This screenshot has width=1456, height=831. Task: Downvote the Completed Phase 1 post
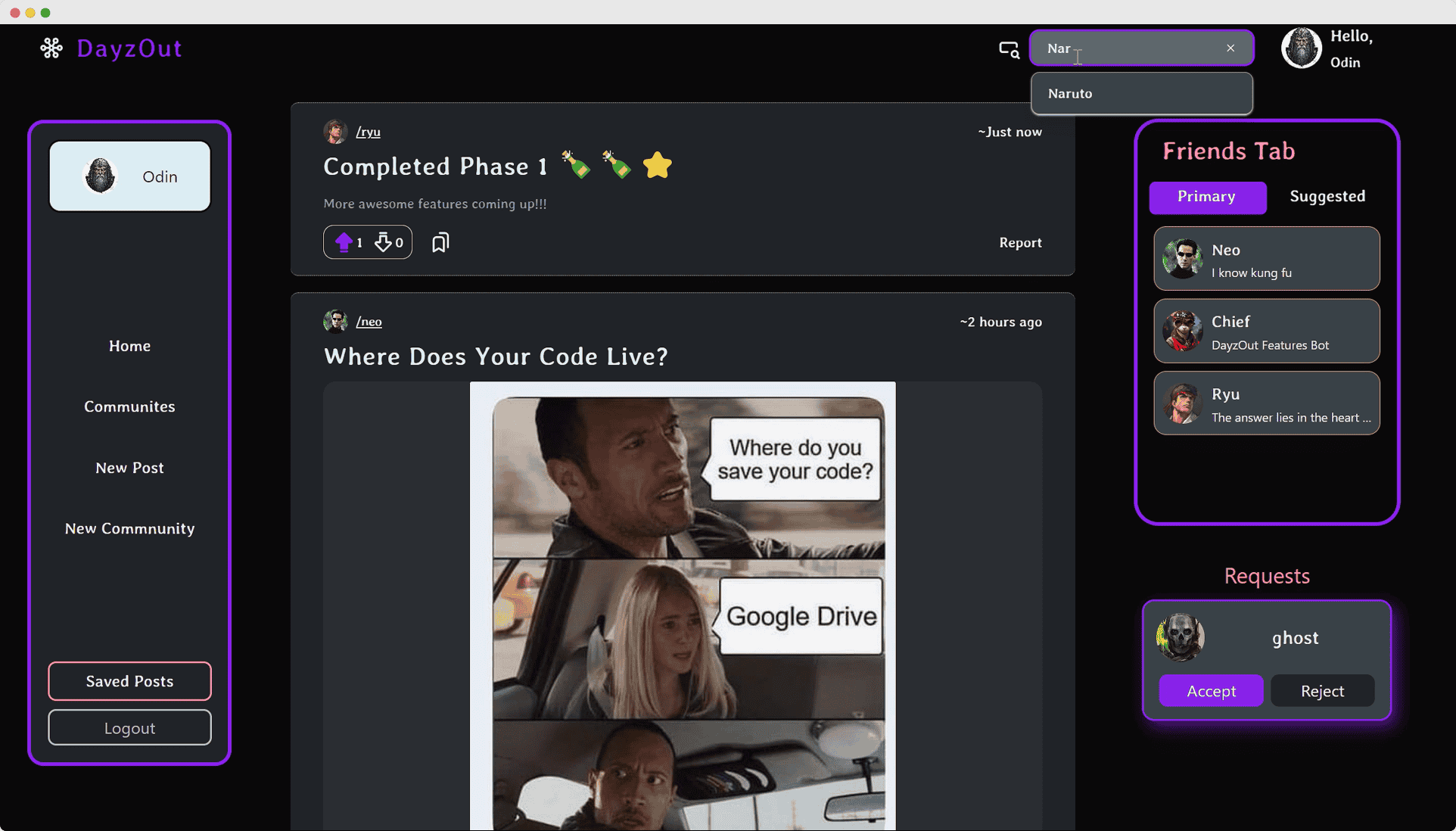tap(384, 242)
